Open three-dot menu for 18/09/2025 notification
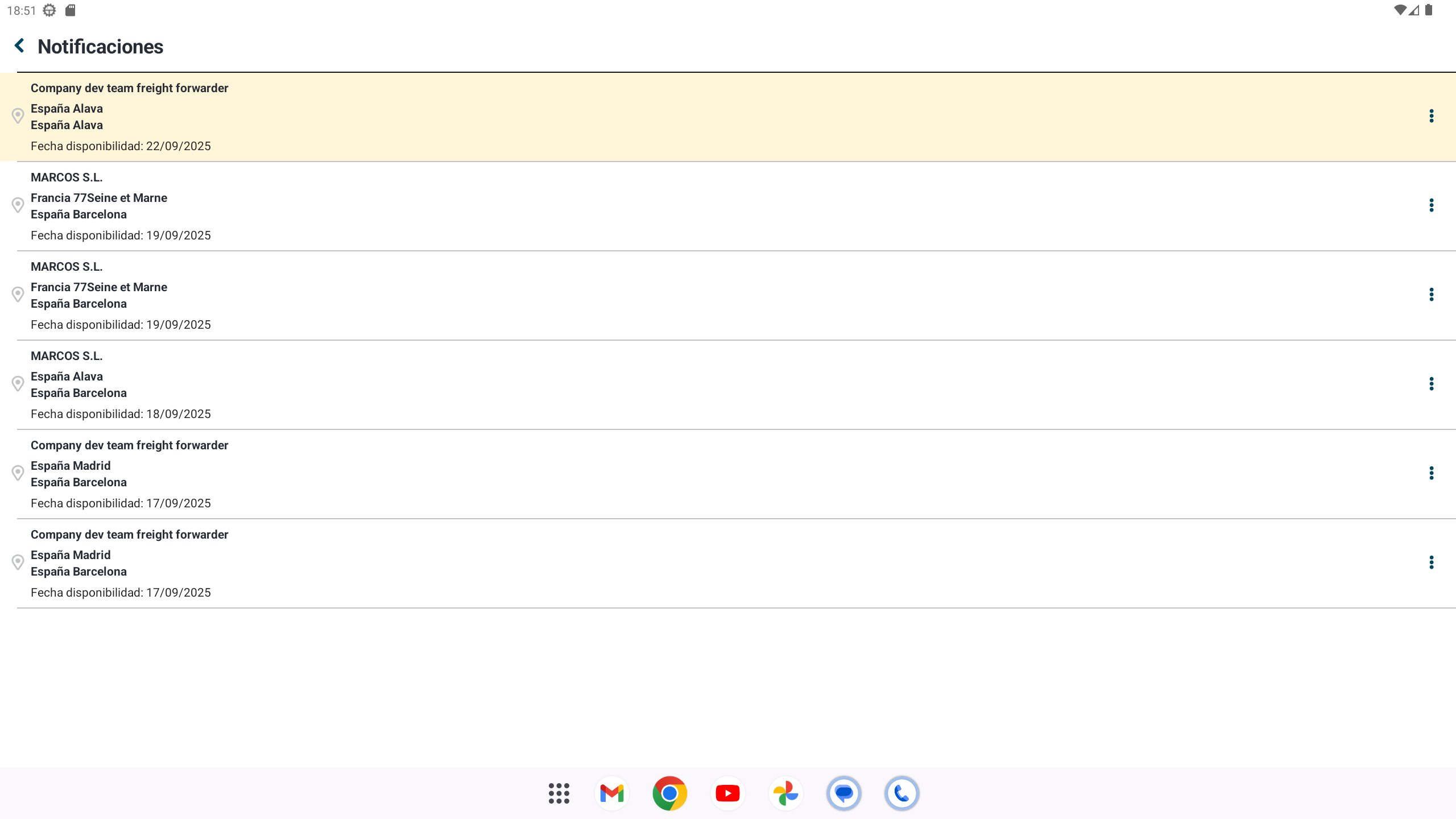The image size is (1456, 819). click(1431, 384)
